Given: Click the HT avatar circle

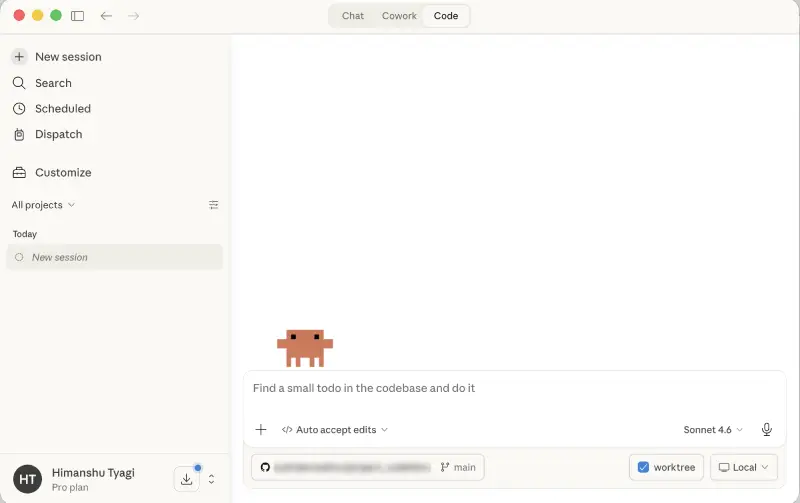Looking at the screenshot, I should tap(28, 479).
